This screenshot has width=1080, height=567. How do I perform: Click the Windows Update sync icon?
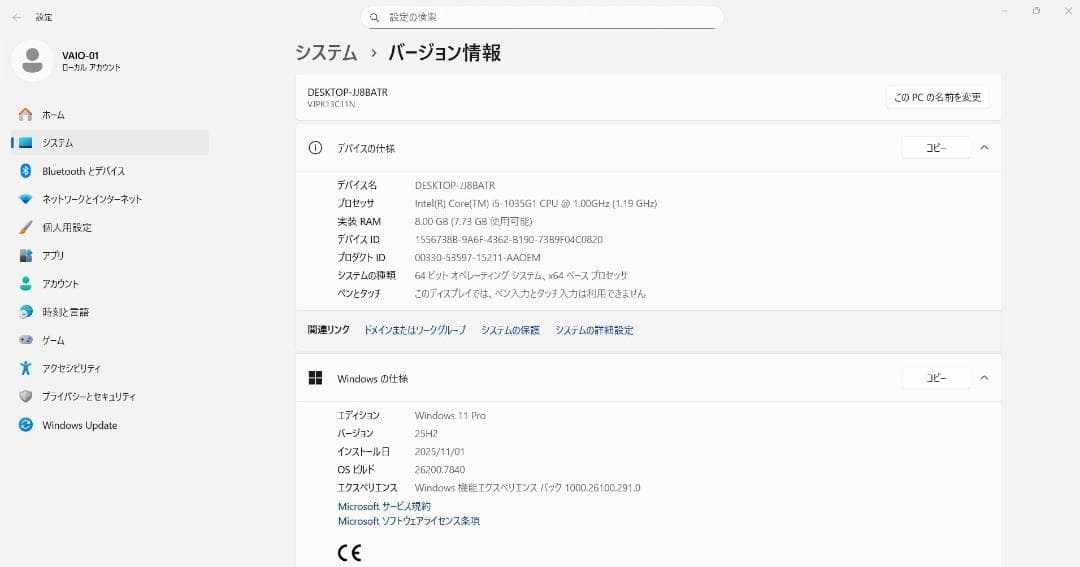coord(25,425)
